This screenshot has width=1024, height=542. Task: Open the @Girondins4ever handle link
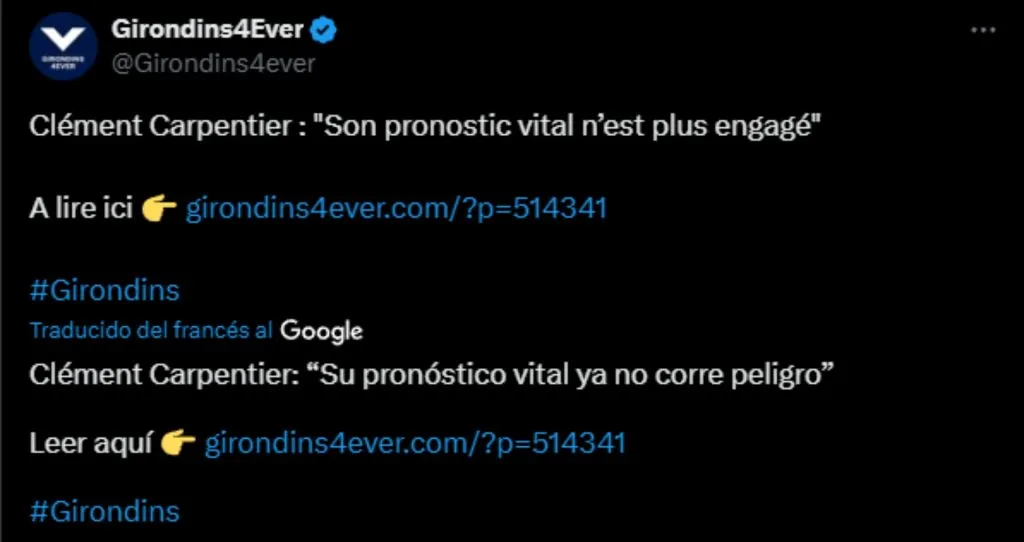[x=213, y=64]
